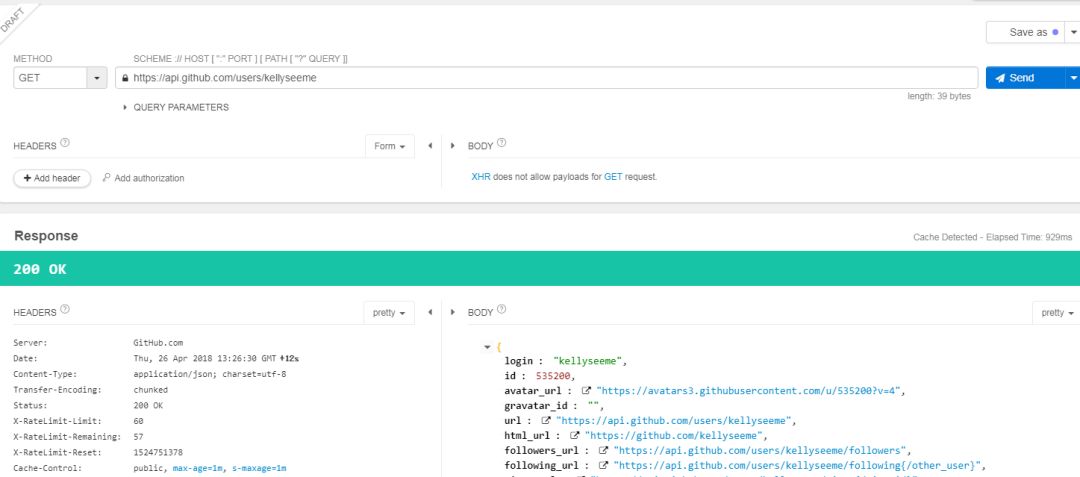Collapse the root JSON object arrow
The height and width of the screenshot is (477, 1080).
pos(488,348)
